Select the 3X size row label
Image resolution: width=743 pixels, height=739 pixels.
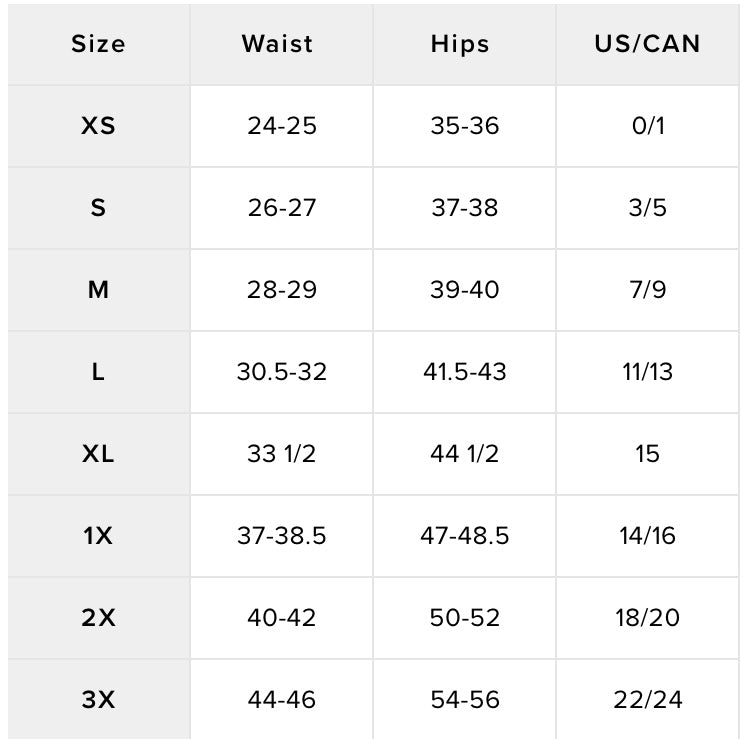(98, 700)
